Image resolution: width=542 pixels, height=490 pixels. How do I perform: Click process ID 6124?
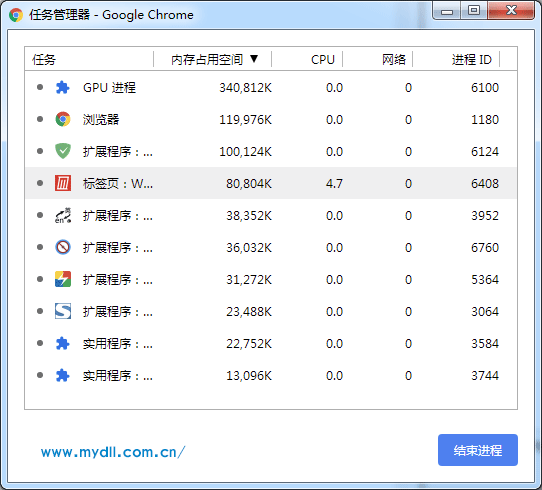[x=485, y=152]
